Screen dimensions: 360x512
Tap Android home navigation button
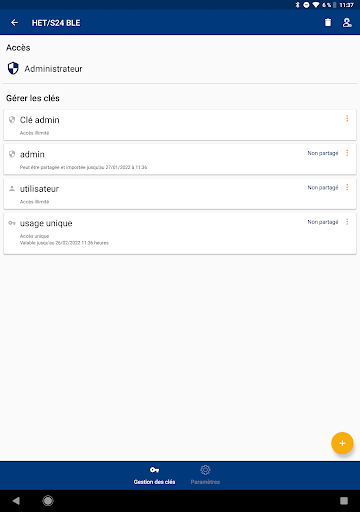[48, 500]
